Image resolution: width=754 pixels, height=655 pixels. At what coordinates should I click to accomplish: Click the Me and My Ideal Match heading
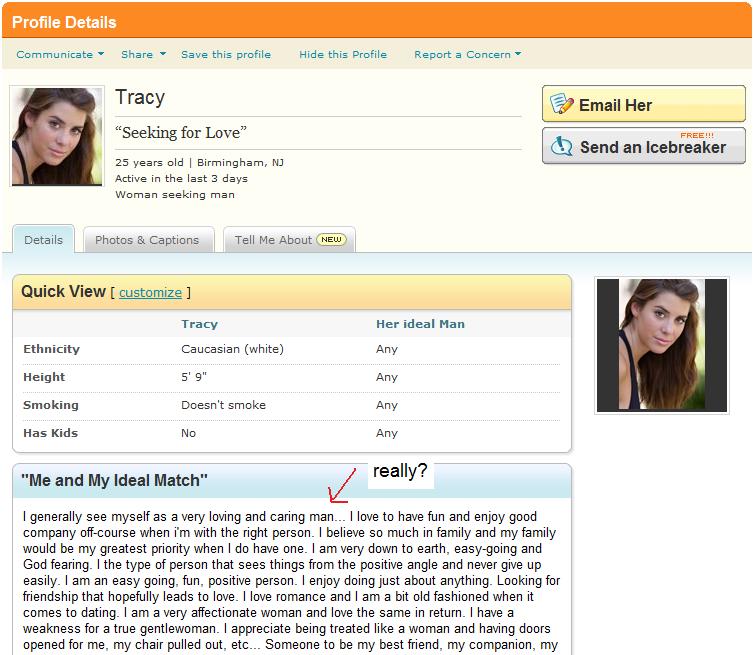(x=114, y=480)
